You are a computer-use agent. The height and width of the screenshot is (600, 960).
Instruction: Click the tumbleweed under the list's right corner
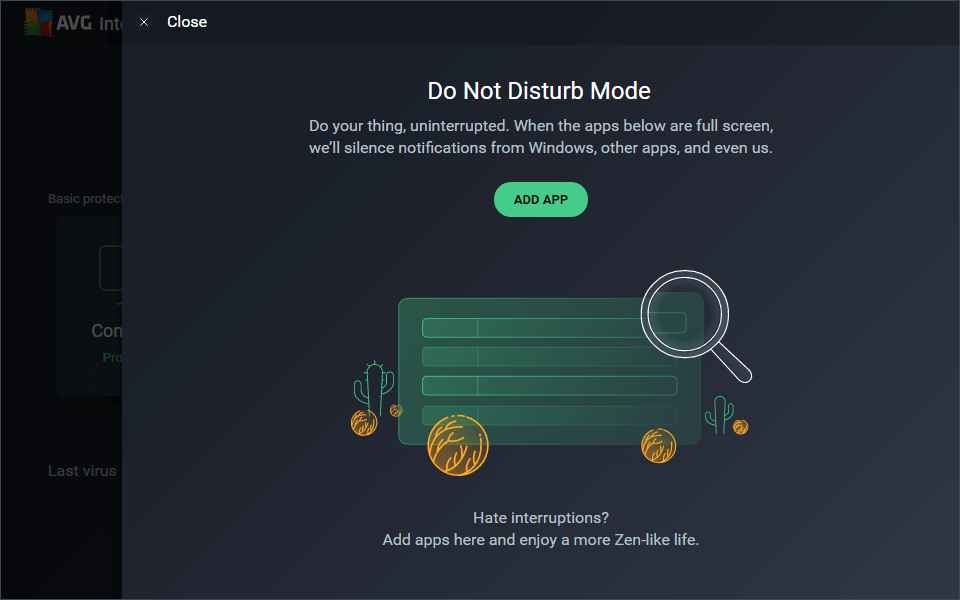pyautogui.click(x=658, y=445)
